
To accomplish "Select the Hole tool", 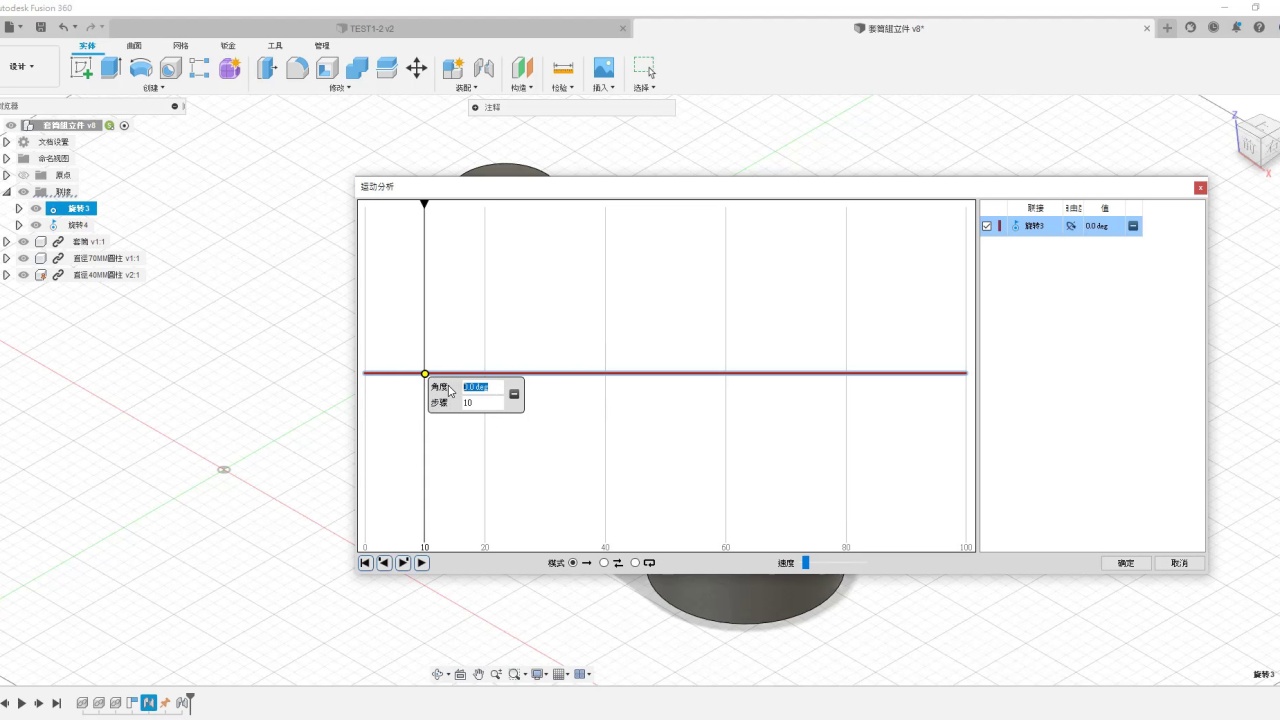I will (170, 68).
